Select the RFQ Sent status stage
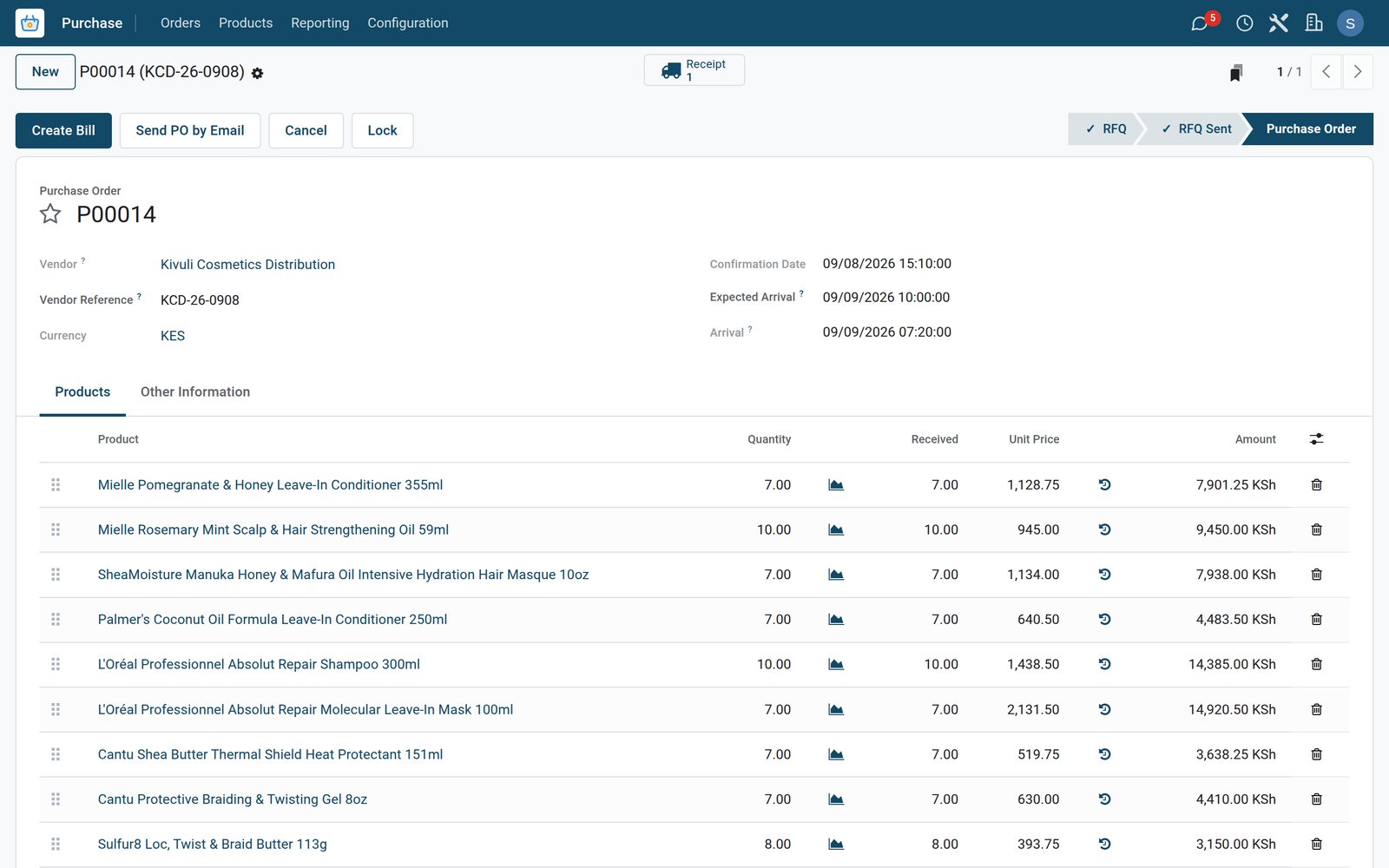The width and height of the screenshot is (1389, 868). tap(1196, 128)
